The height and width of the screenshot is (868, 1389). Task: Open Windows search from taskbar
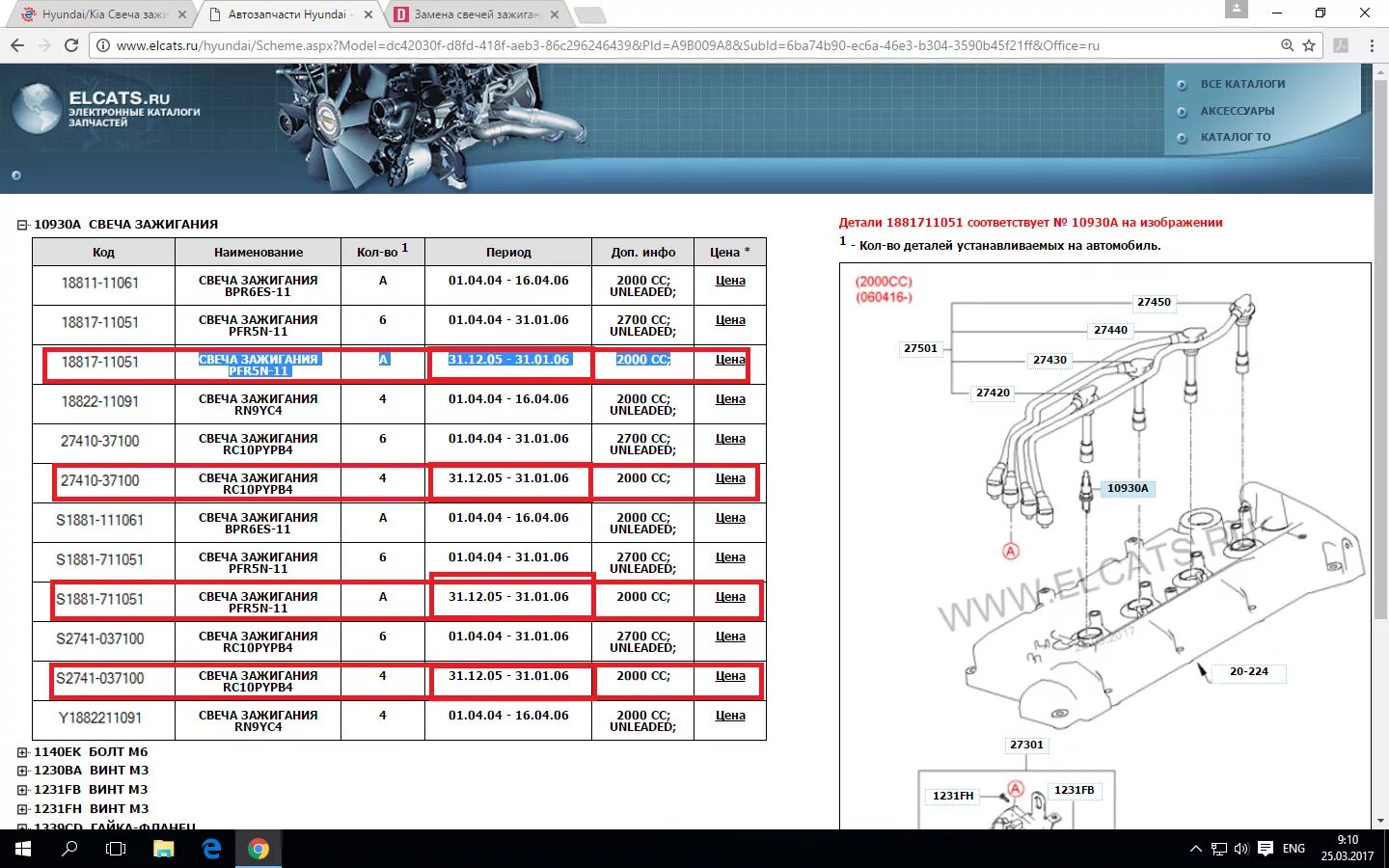click(69, 849)
